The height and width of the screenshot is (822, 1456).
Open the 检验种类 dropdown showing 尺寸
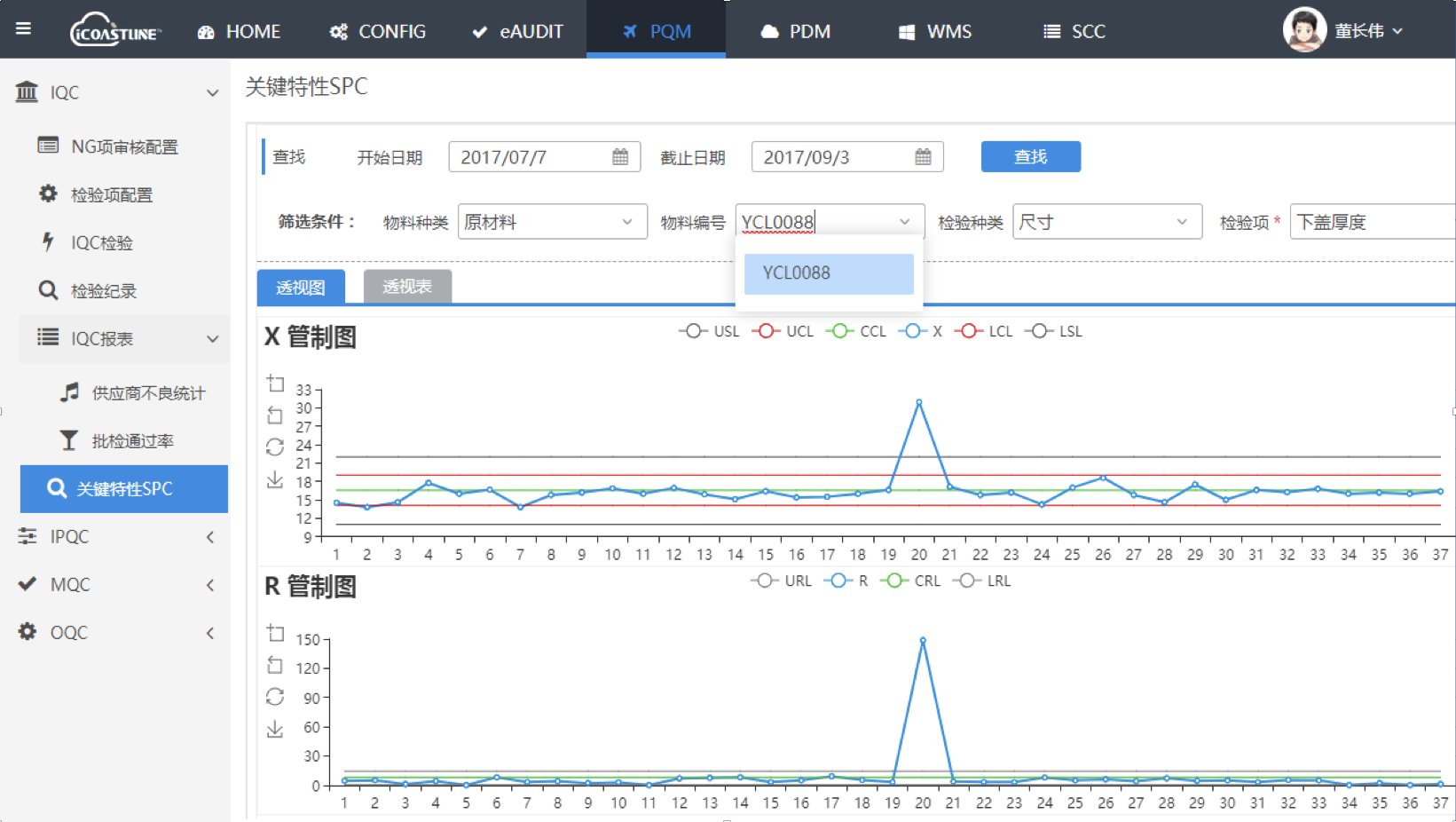coord(1107,222)
